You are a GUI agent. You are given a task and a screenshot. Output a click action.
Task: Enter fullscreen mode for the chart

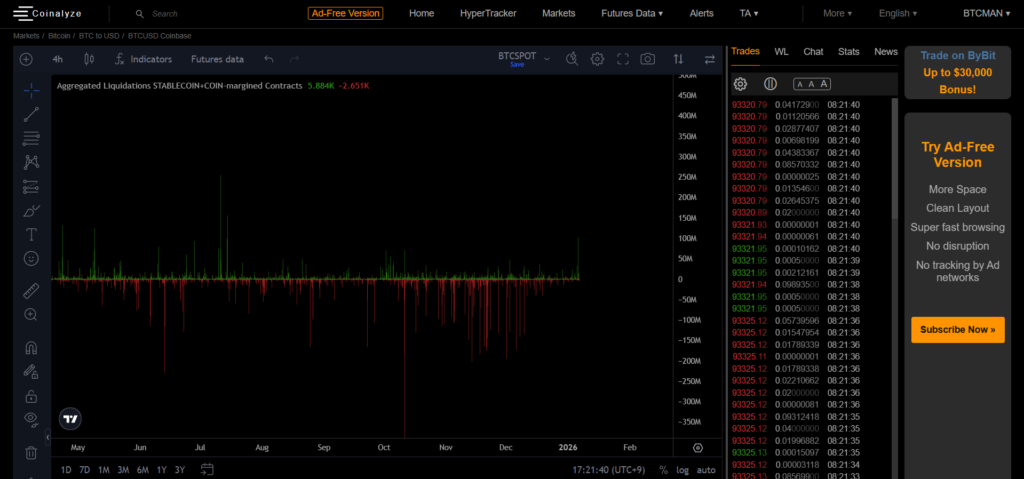[x=623, y=59]
